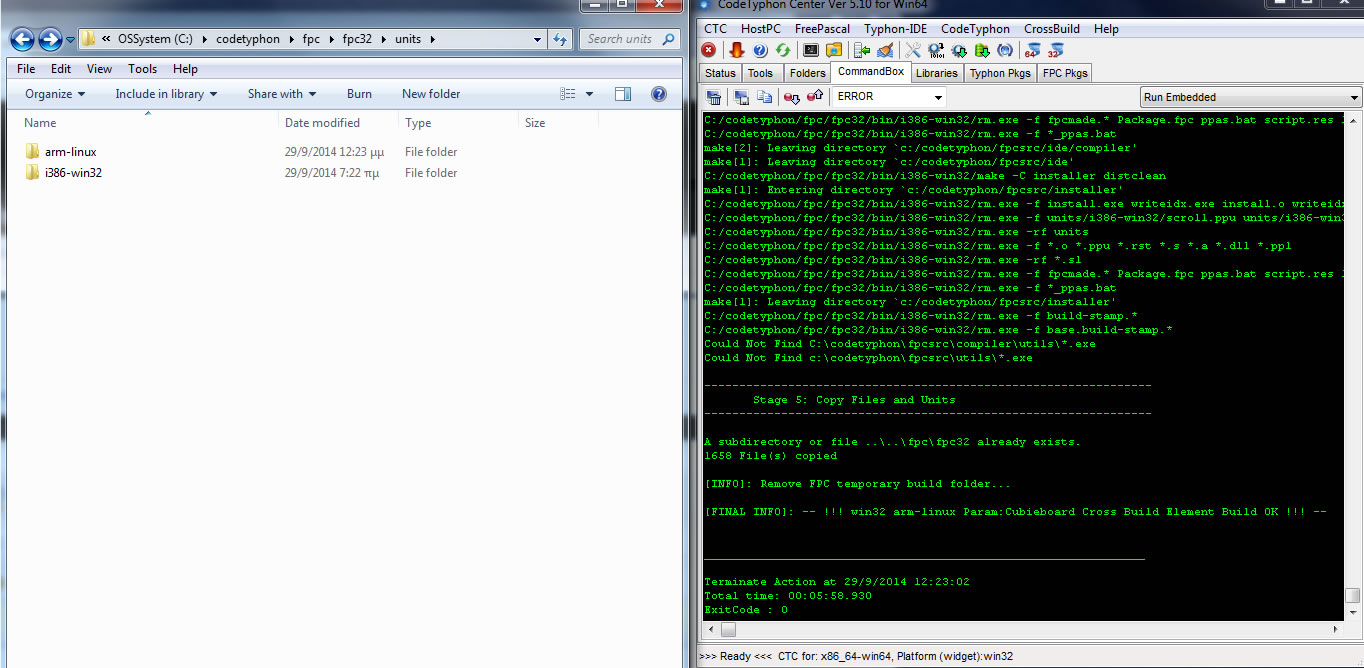Click the green left-arrow document icon in CodeTyphon toolbar
The width and height of the screenshot is (1364, 668).
pyautogui.click(x=862, y=50)
